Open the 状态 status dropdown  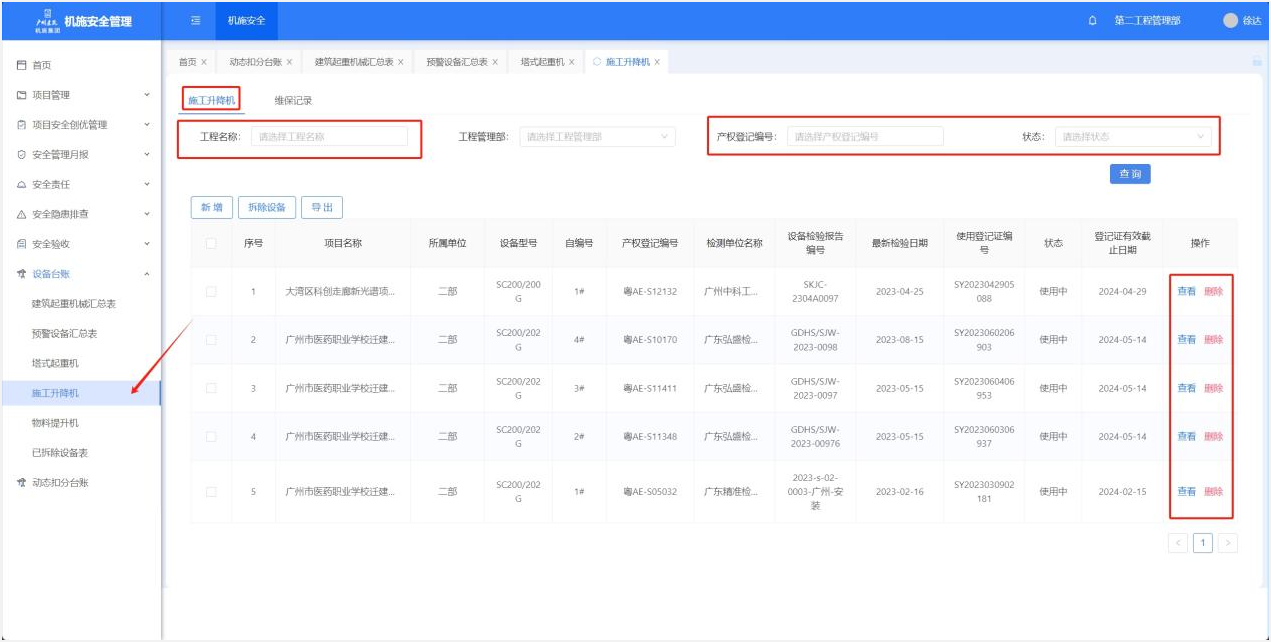[1132, 137]
